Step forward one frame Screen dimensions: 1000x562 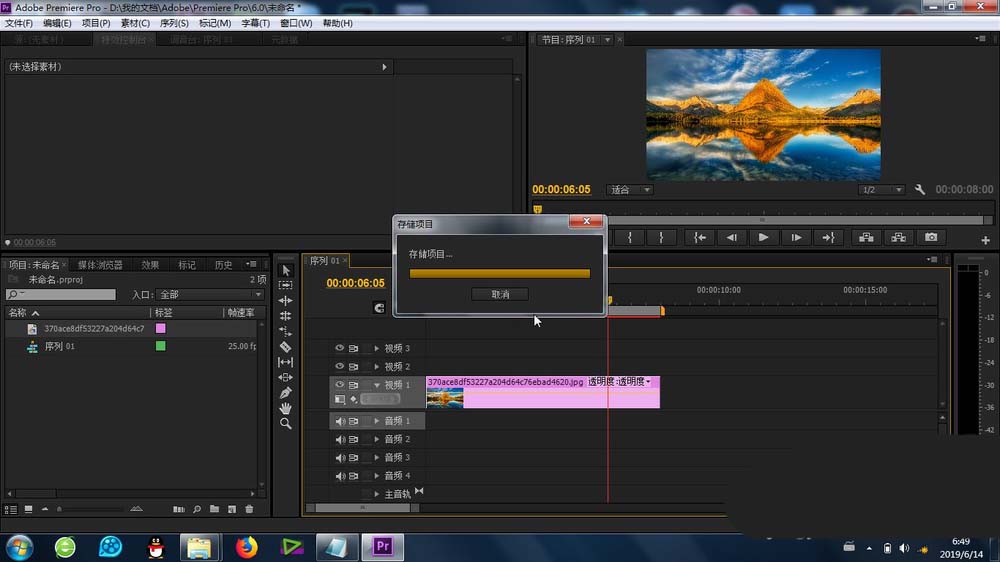(x=796, y=237)
